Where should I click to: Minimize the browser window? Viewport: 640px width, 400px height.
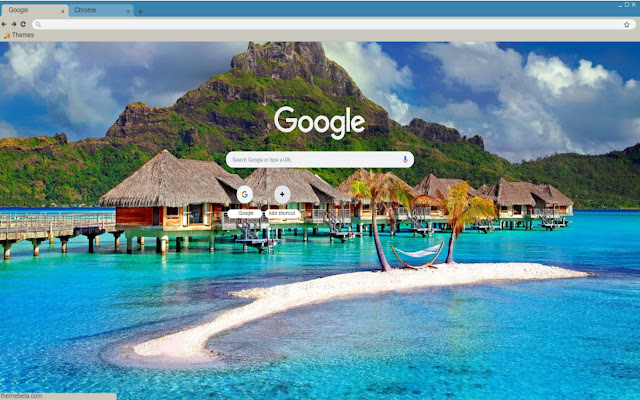[x=620, y=5]
